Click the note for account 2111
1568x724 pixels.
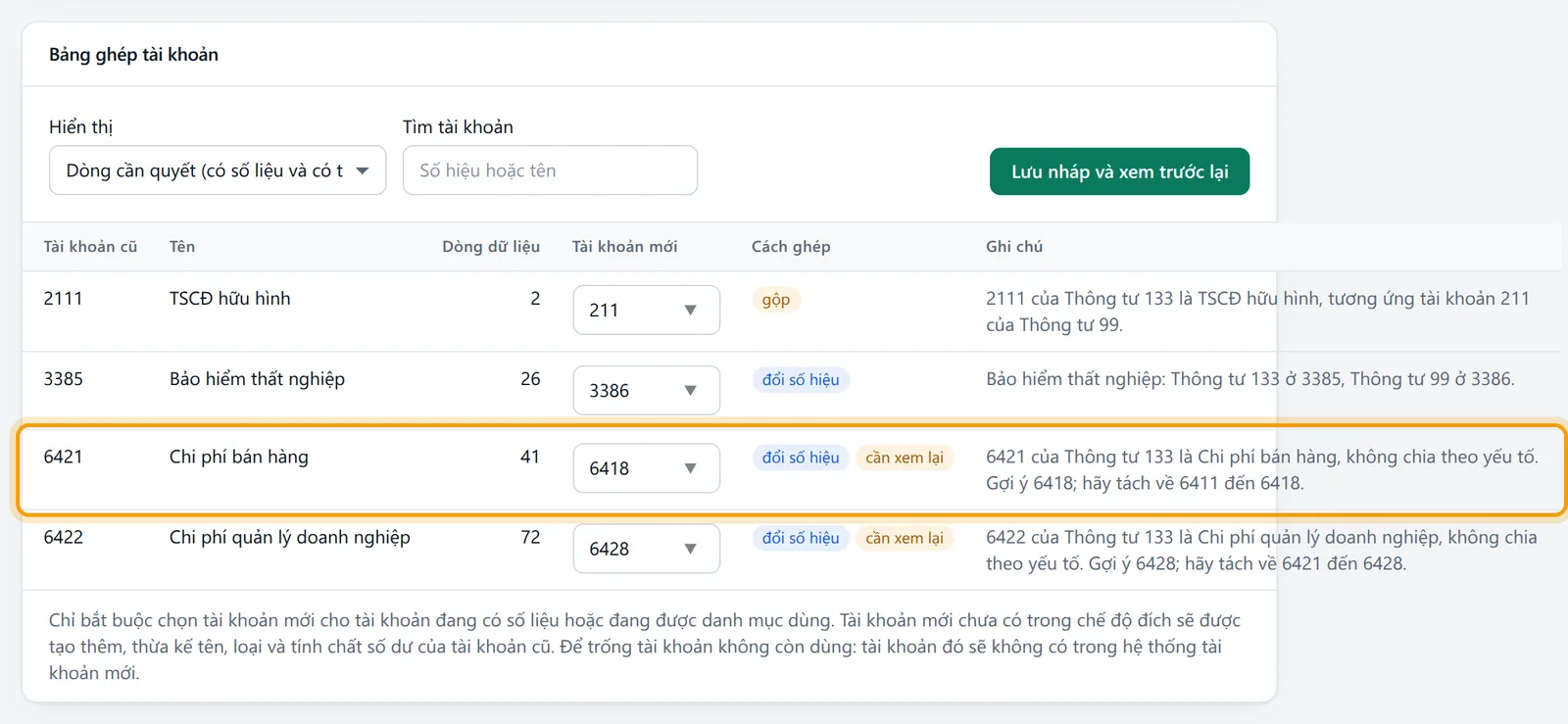[x=1257, y=312]
